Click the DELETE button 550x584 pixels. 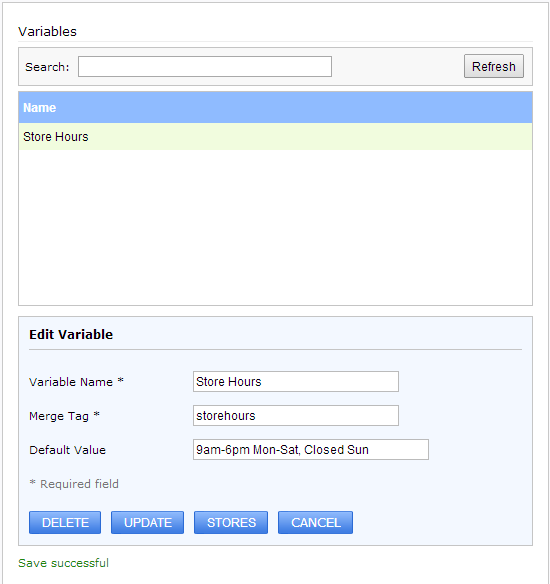(x=65, y=523)
